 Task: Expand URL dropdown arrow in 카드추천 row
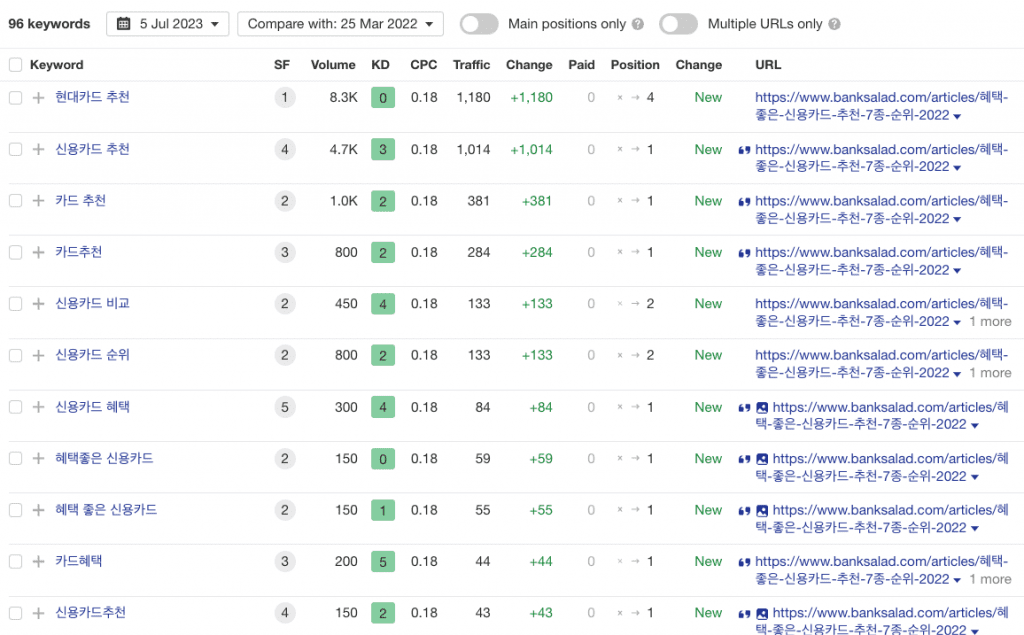click(957, 271)
